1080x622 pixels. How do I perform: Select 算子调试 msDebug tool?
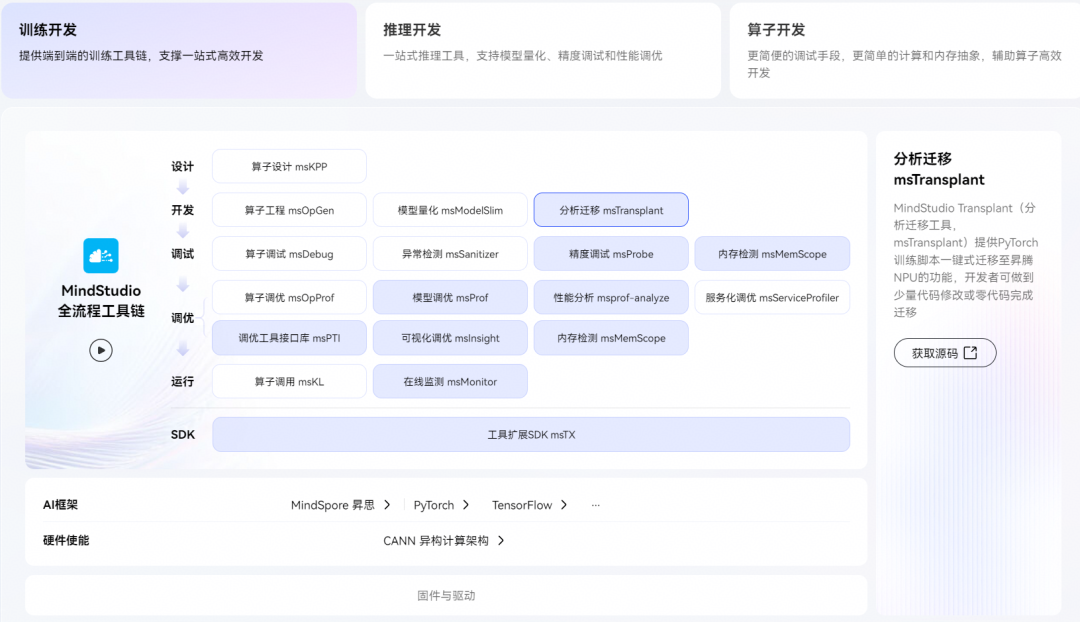(x=289, y=254)
